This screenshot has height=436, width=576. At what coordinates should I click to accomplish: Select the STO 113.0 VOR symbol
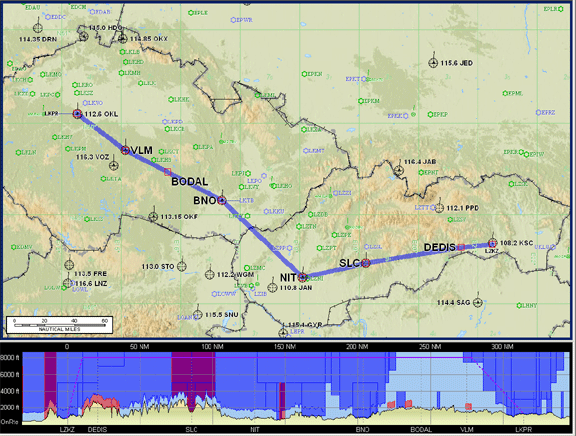click(181, 266)
